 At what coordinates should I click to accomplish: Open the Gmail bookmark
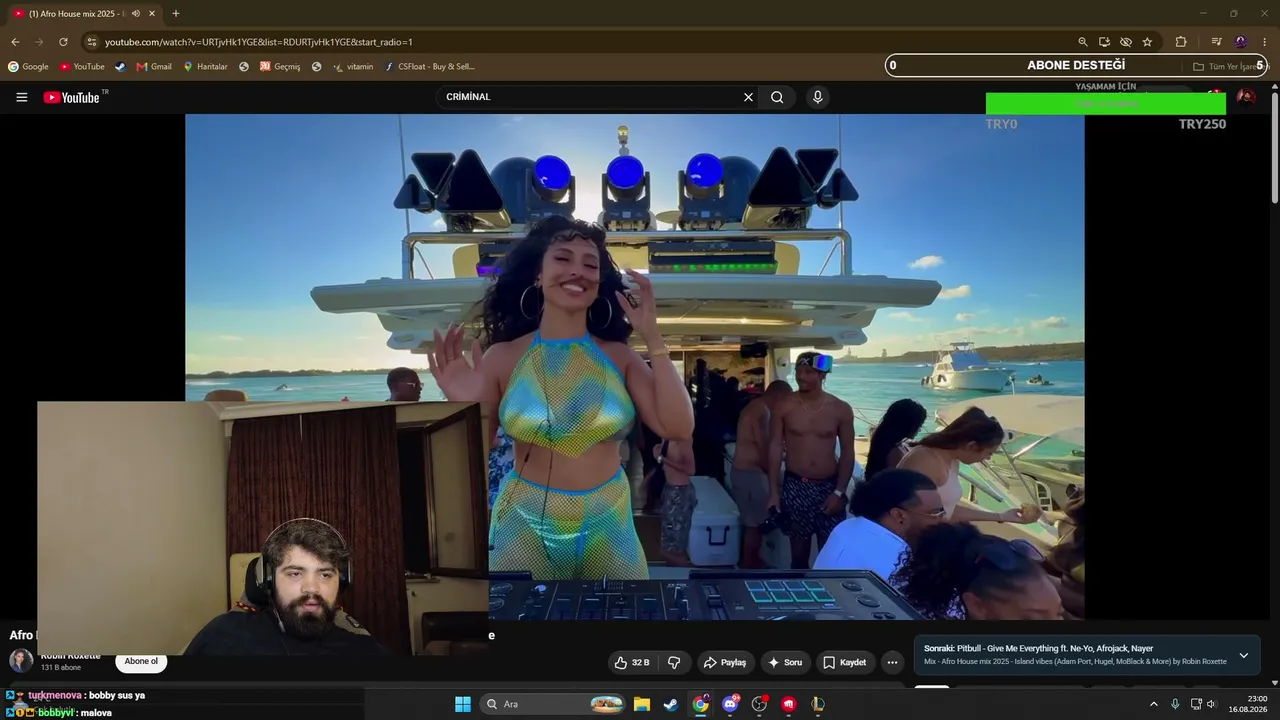tap(154, 67)
